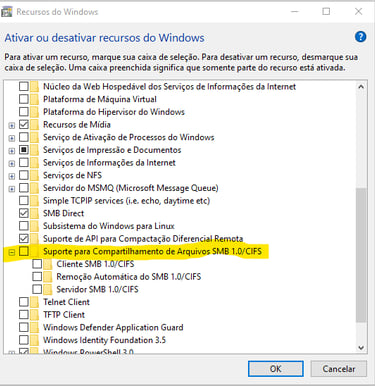Screen dimensions: 375x386
Task: Select the Remoção Automática do SMB 1.0/CIFS row
Action: coord(129,277)
